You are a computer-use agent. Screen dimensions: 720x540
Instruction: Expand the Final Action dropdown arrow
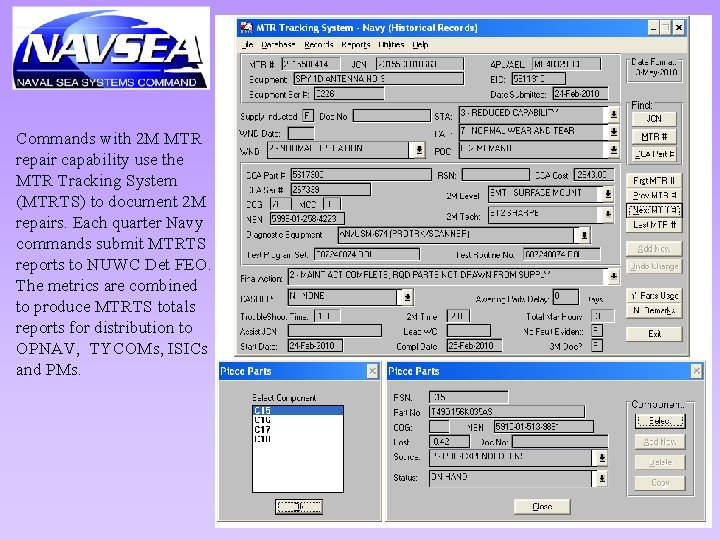pos(613,276)
